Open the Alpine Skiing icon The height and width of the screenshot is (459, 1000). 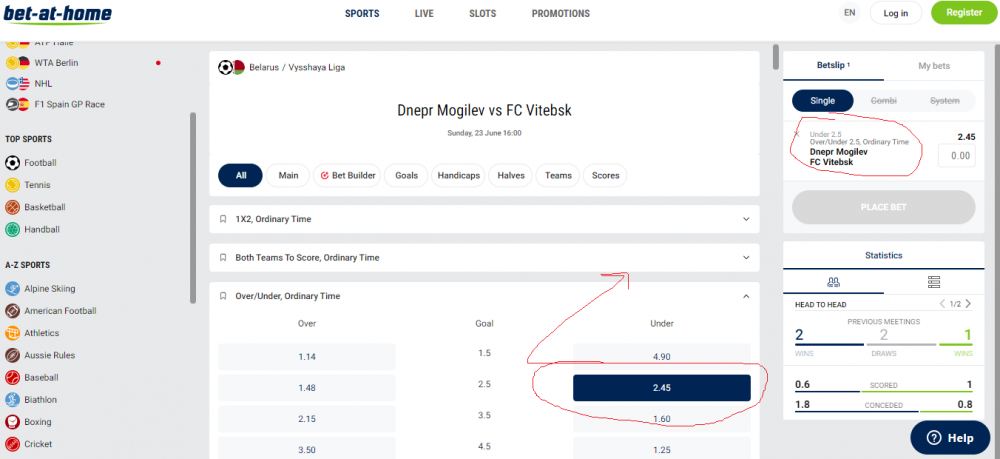coord(13,287)
